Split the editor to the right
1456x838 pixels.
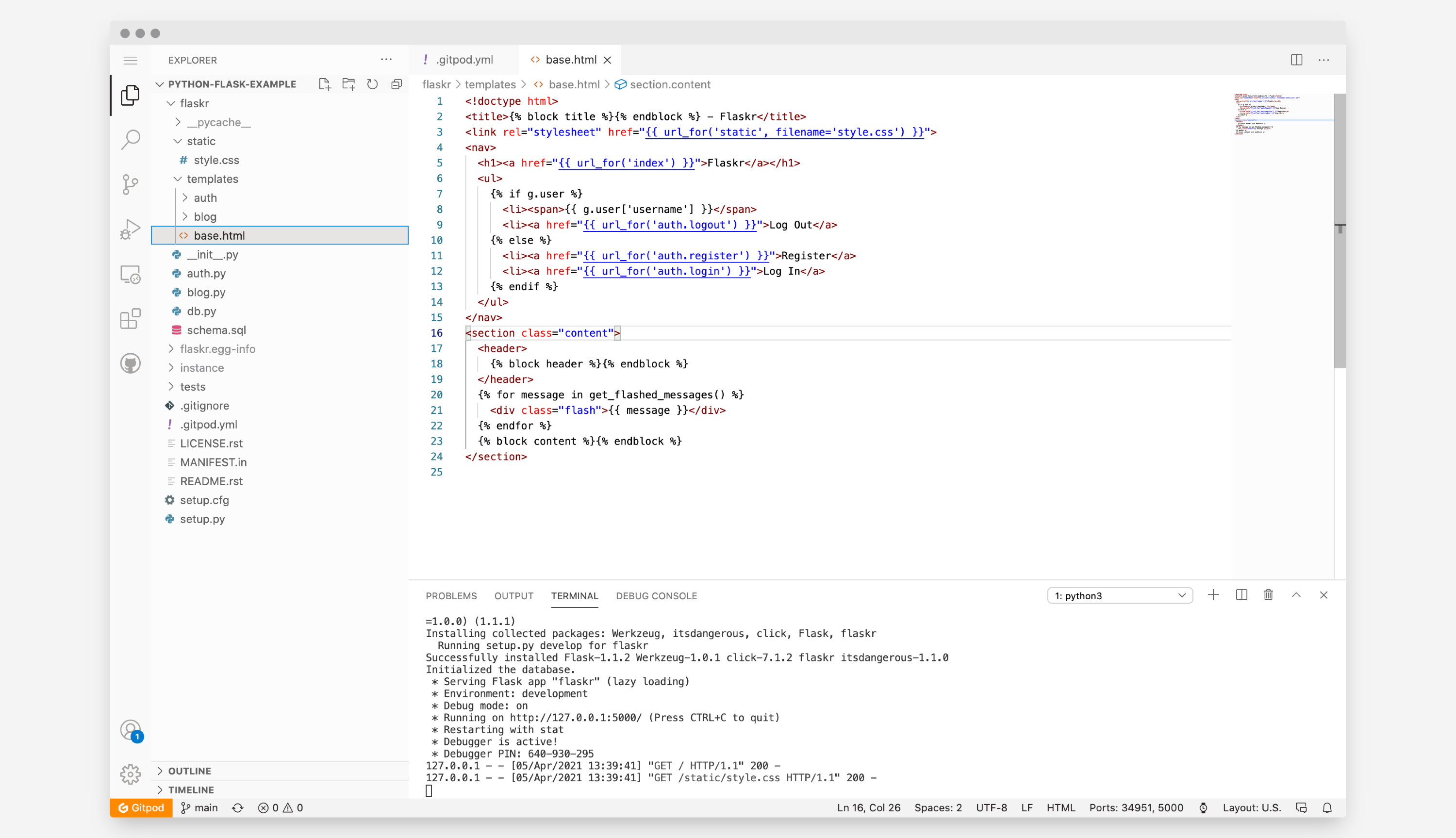(1296, 60)
